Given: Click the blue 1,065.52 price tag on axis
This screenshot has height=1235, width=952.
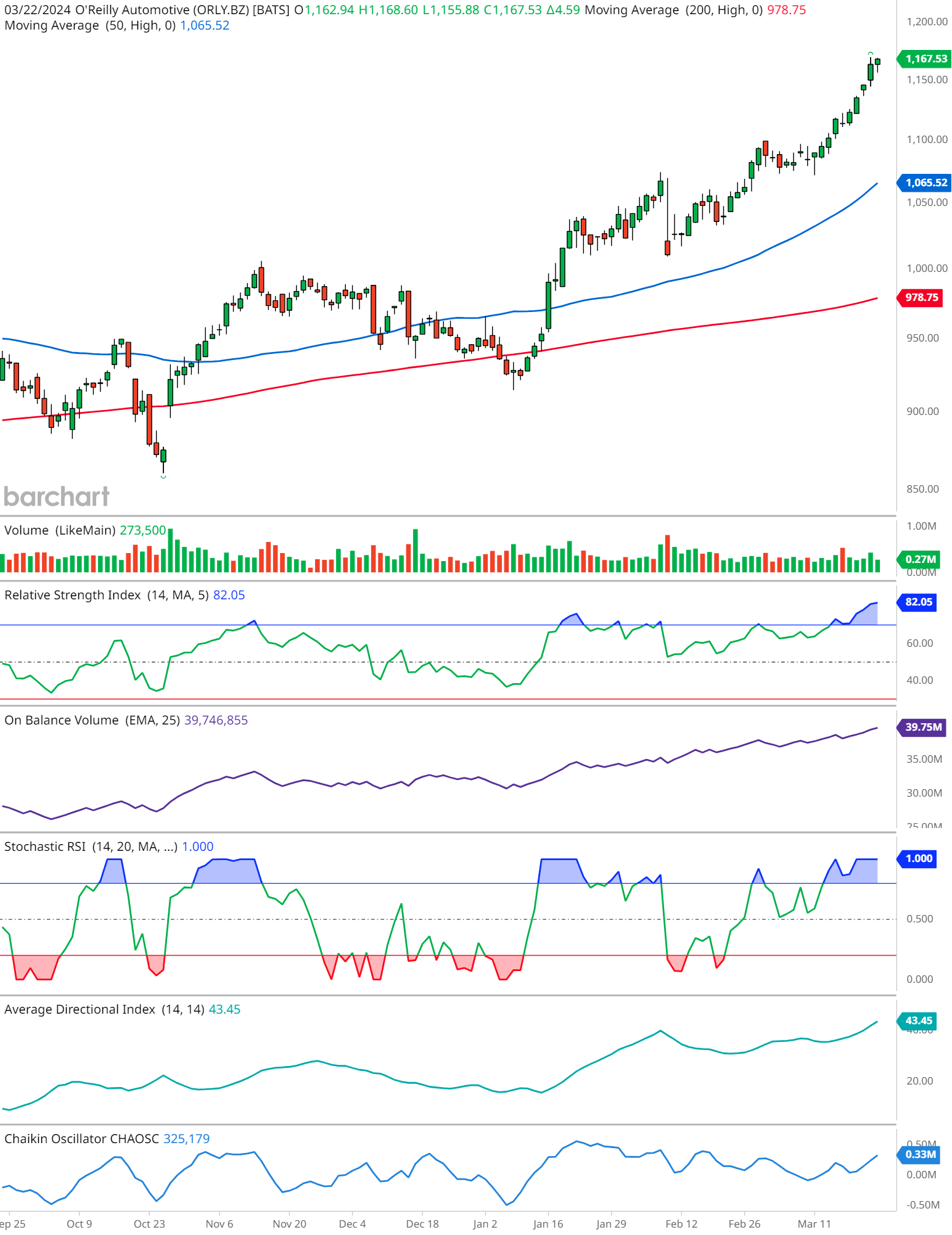Looking at the screenshot, I should click(x=925, y=183).
